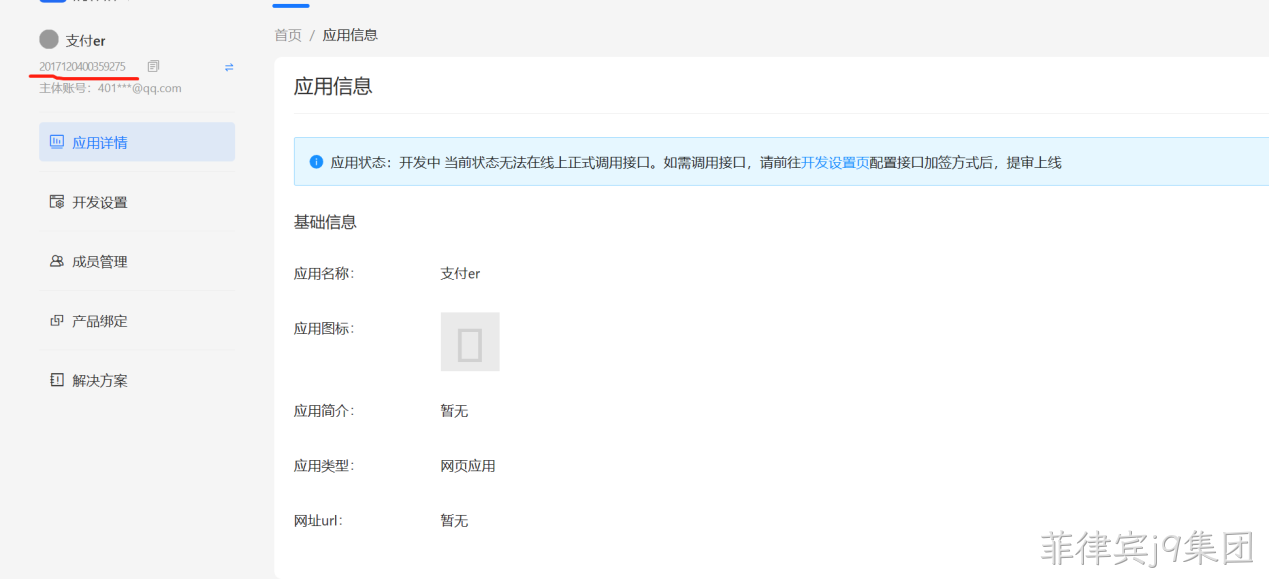Viewport: 1269px width, 579px height.
Task: Click the 应用名称 field label
Action: tap(324, 273)
